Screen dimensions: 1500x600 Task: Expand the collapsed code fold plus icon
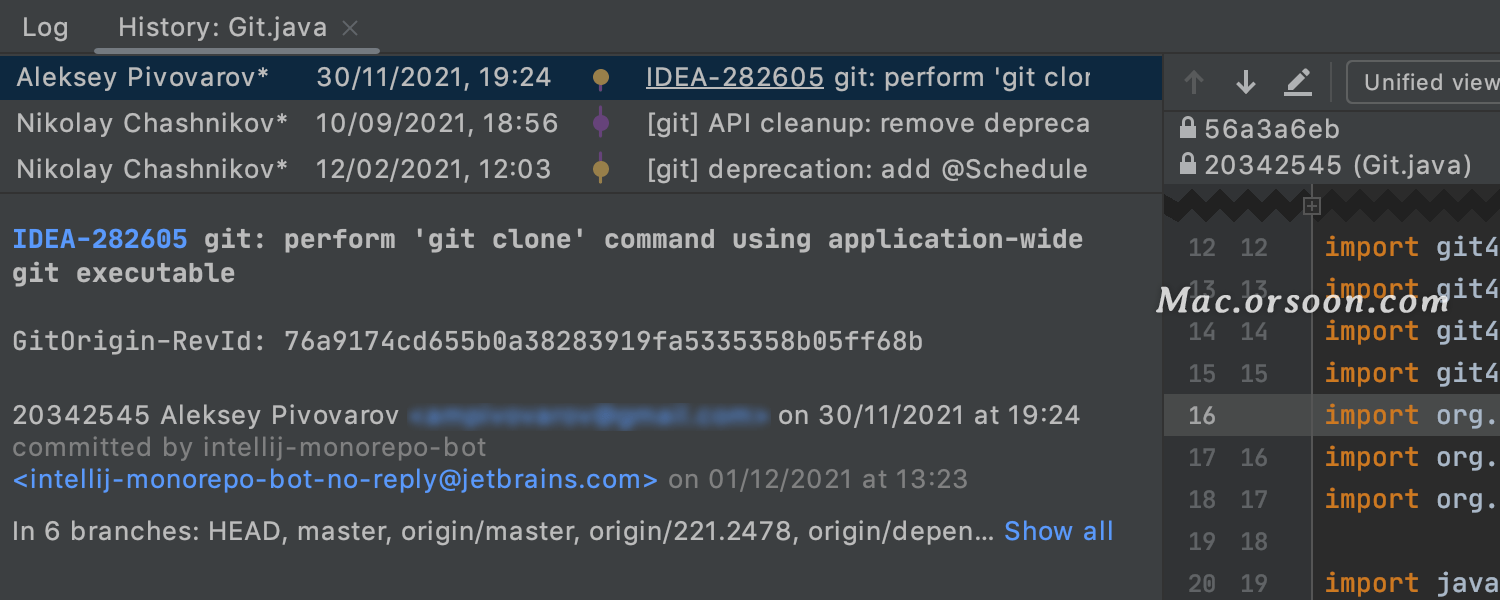(x=1312, y=206)
